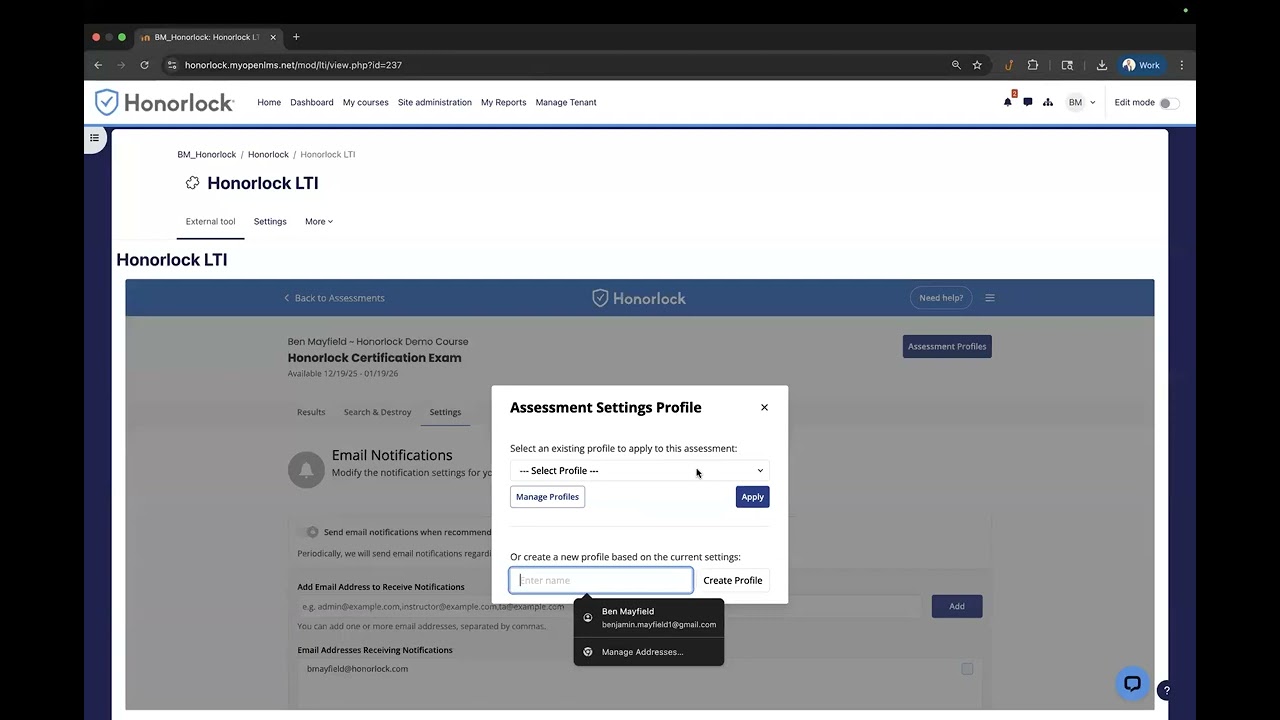Open the Chrome three-dot menu
This screenshot has width=1280, height=720.
click(1181, 65)
